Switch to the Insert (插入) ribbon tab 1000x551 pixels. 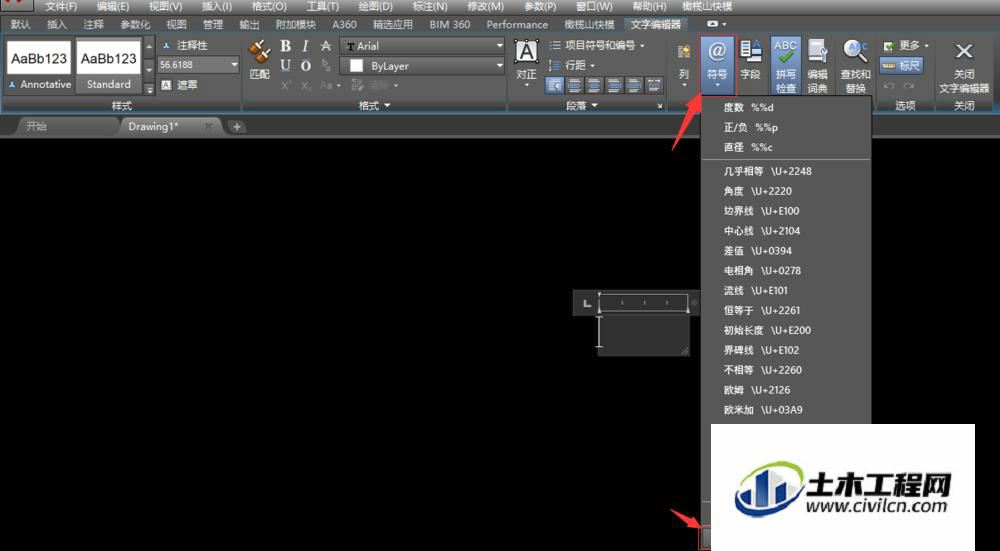57,24
